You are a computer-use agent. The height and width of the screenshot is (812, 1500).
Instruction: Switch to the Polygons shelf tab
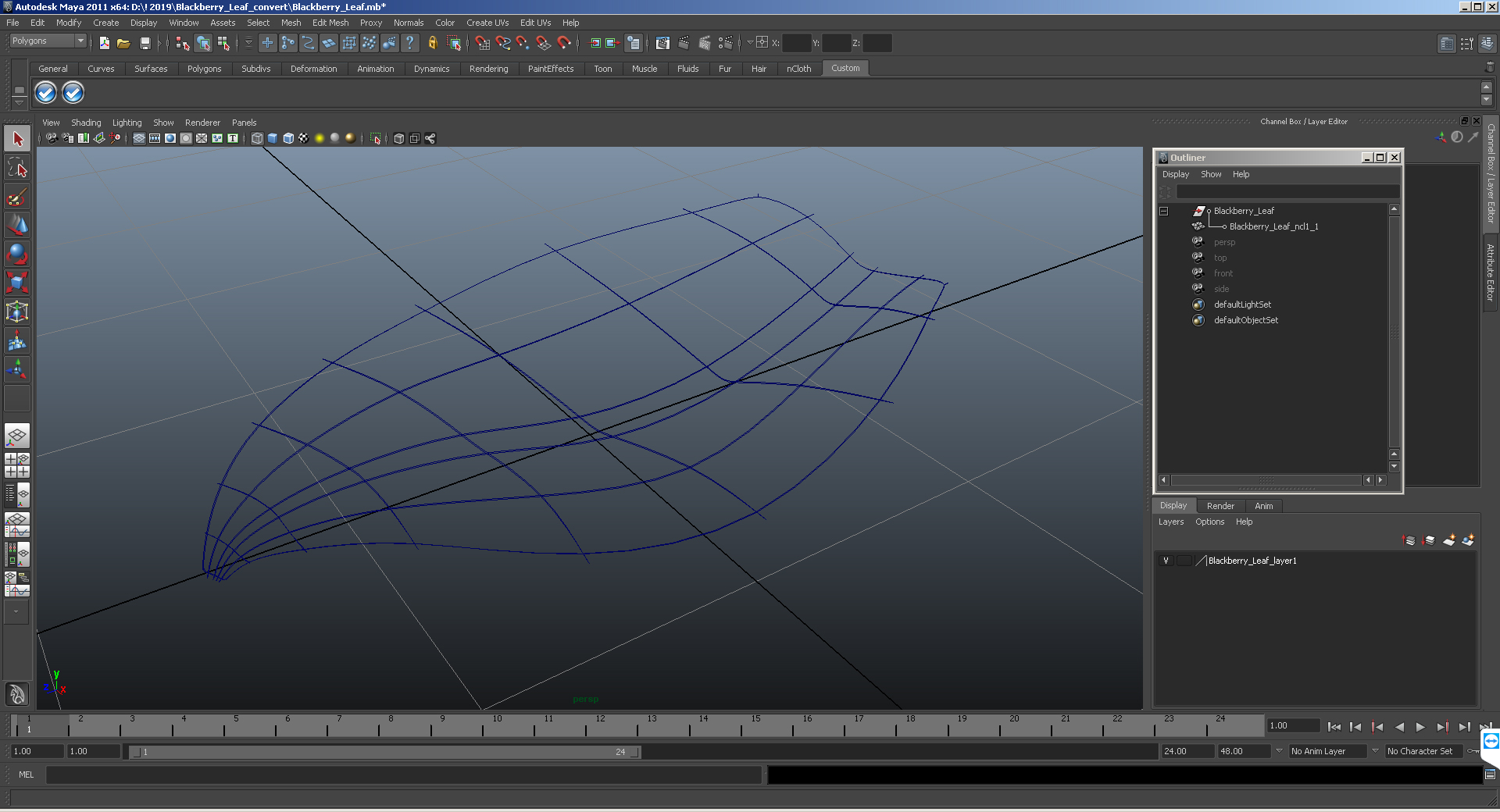(204, 69)
